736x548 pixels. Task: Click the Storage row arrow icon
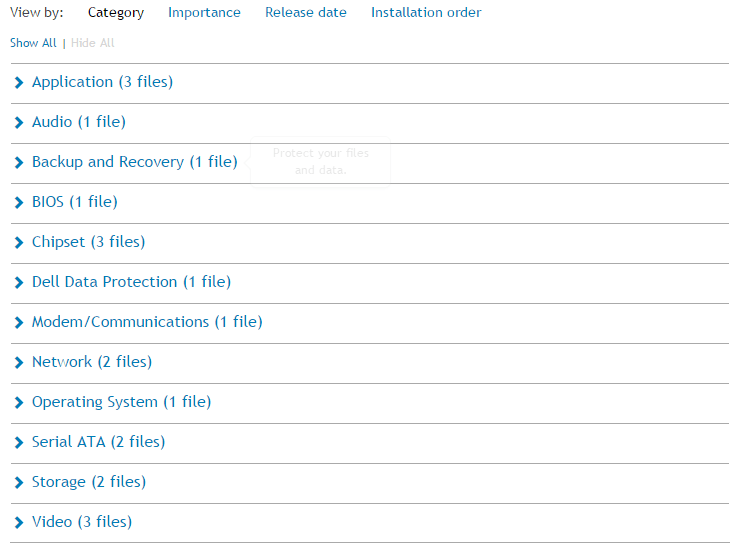click(19, 482)
